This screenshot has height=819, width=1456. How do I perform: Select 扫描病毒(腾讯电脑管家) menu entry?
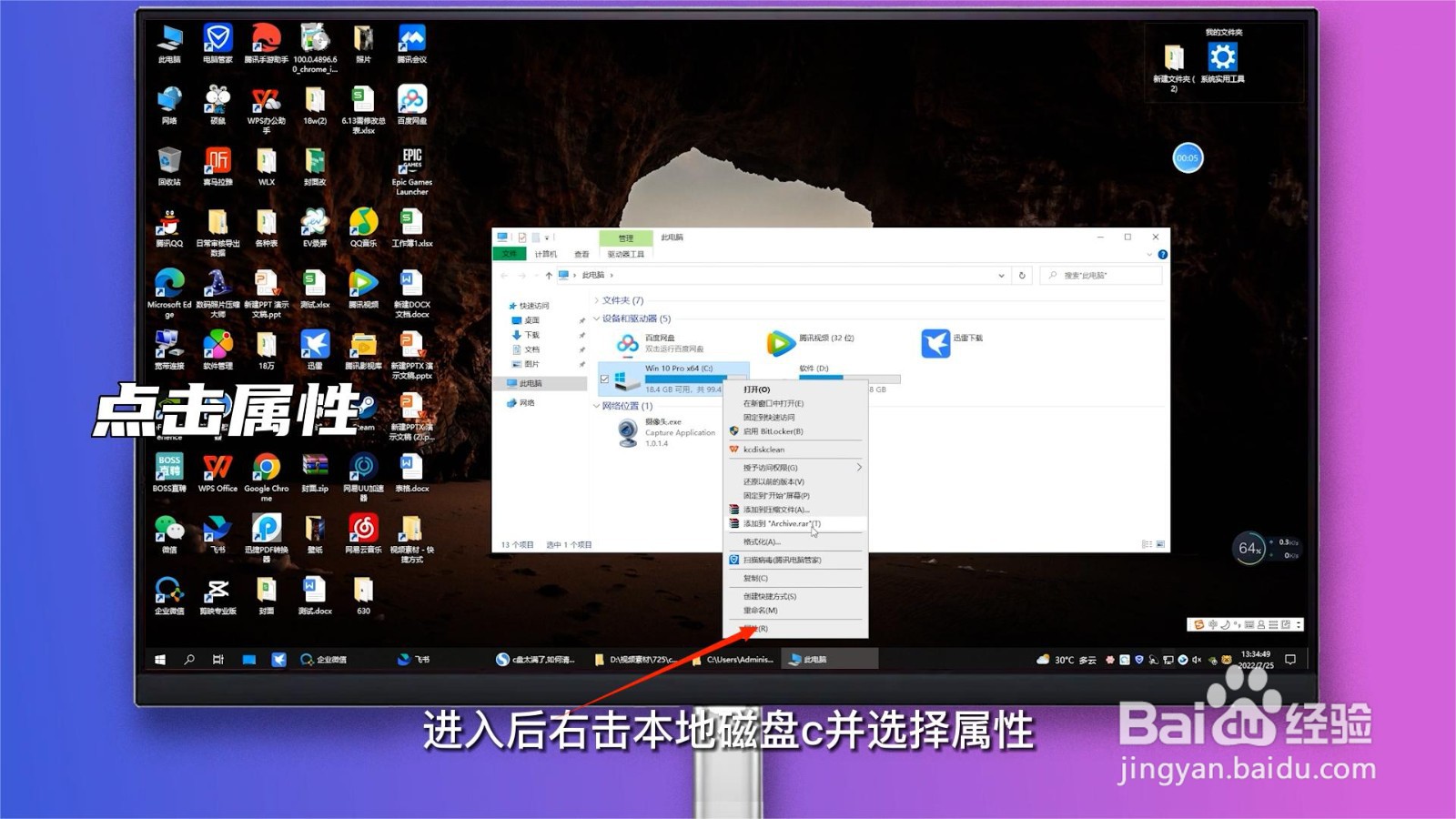795,560
